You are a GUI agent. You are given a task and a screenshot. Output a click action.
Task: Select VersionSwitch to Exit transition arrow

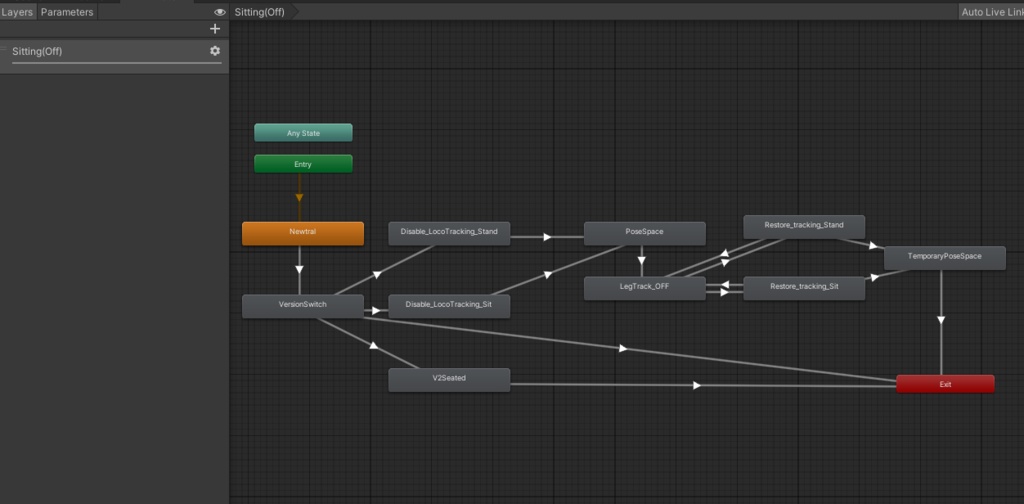click(623, 349)
